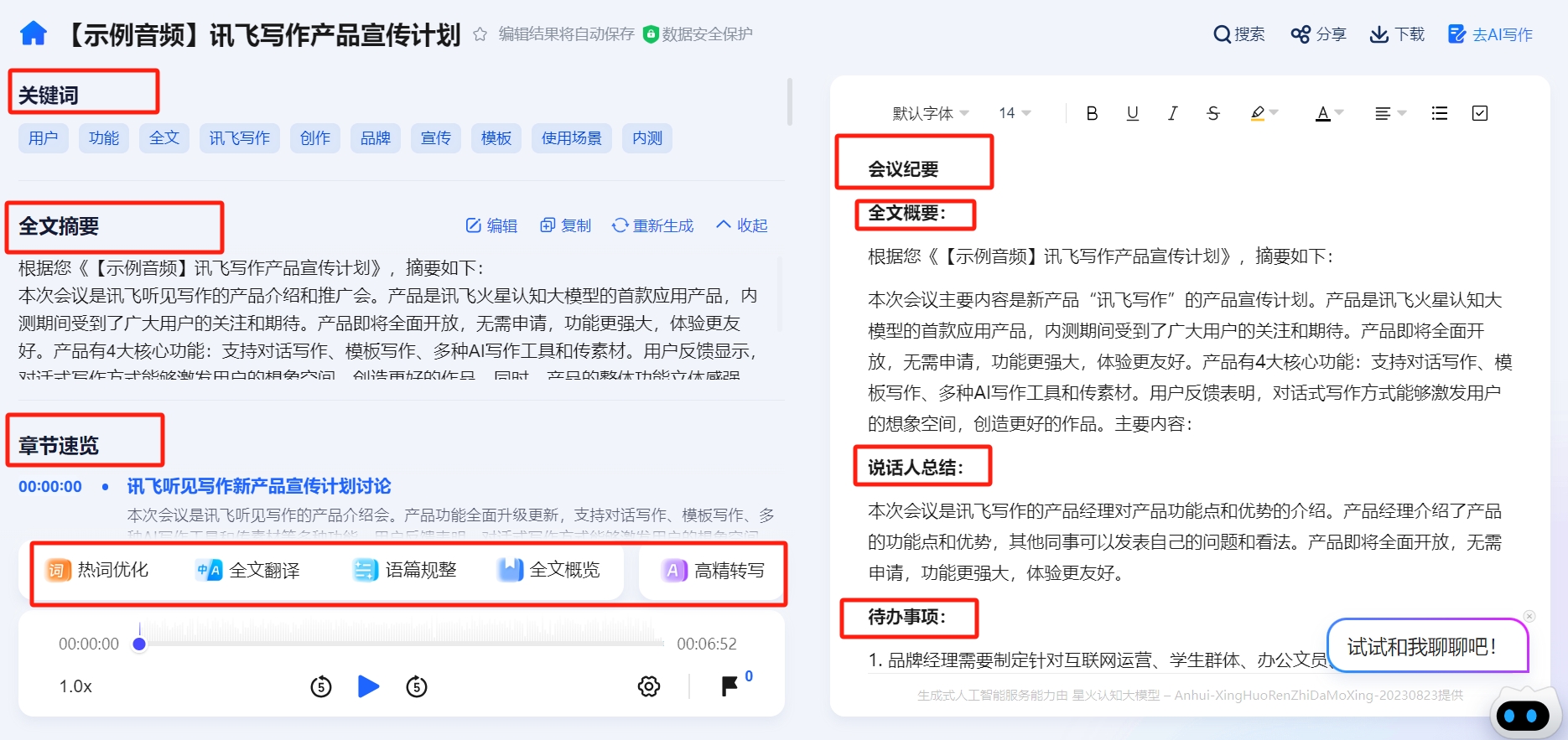
Task: Copy the summary with 复制
Action: coord(566,225)
